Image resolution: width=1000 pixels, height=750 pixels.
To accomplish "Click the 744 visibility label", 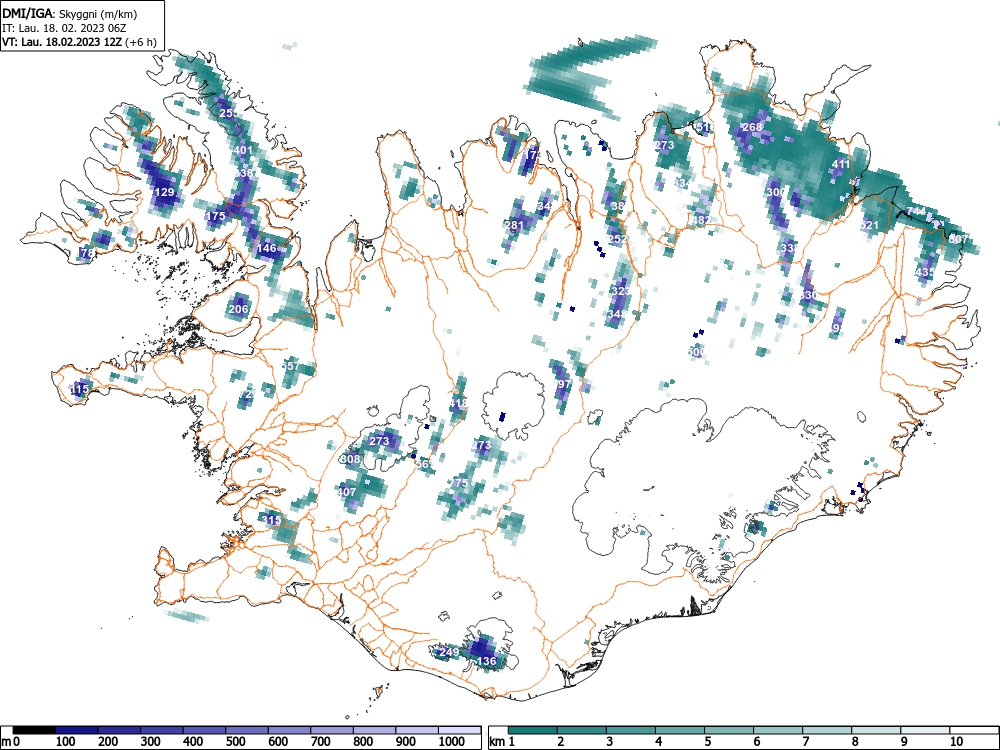I will tap(916, 211).
